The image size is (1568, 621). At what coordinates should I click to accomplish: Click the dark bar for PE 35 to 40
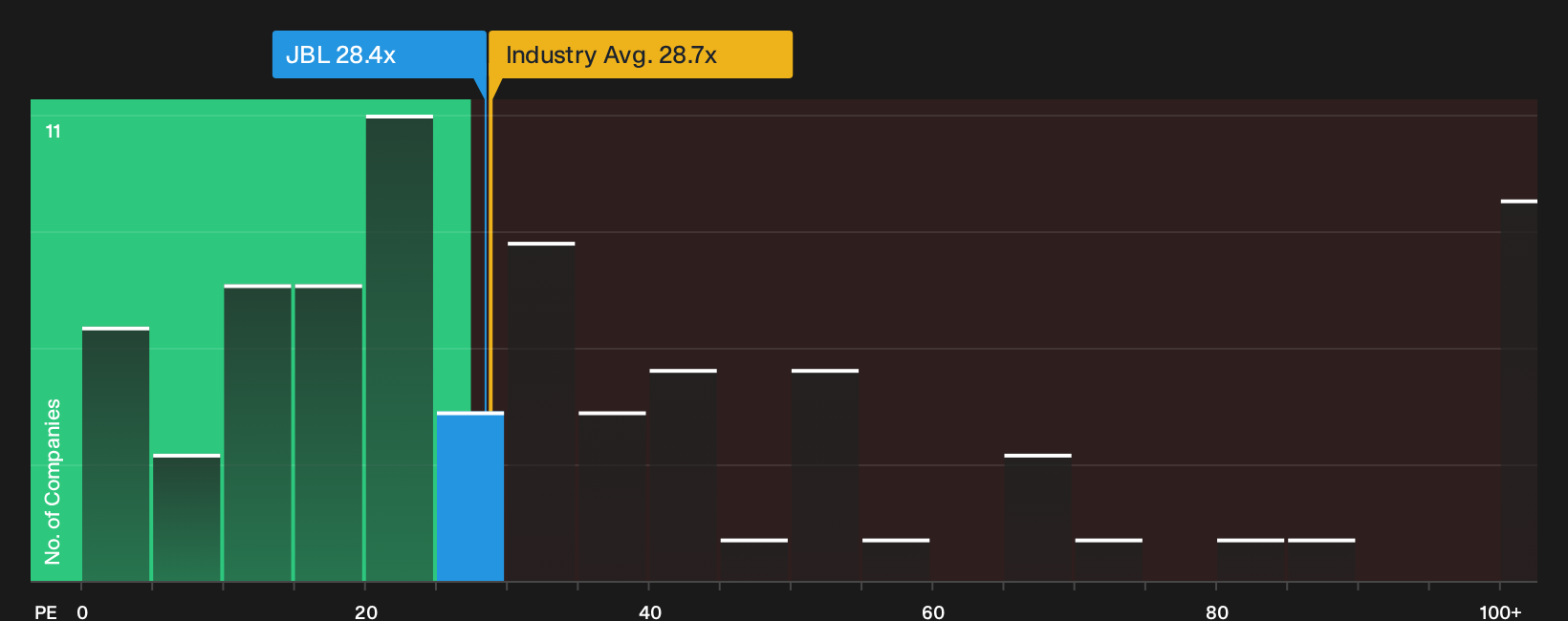(612, 497)
